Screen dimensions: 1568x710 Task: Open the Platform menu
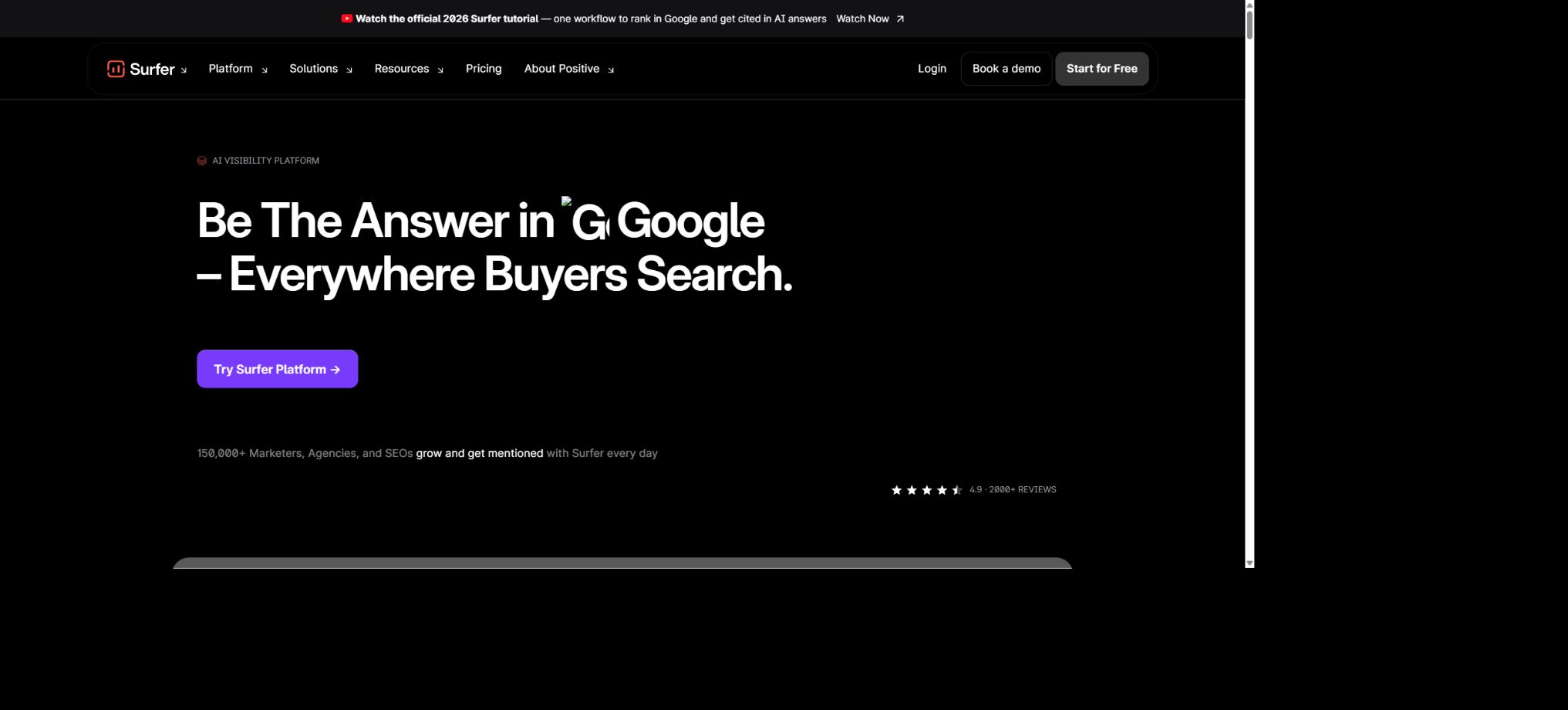(231, 69)
